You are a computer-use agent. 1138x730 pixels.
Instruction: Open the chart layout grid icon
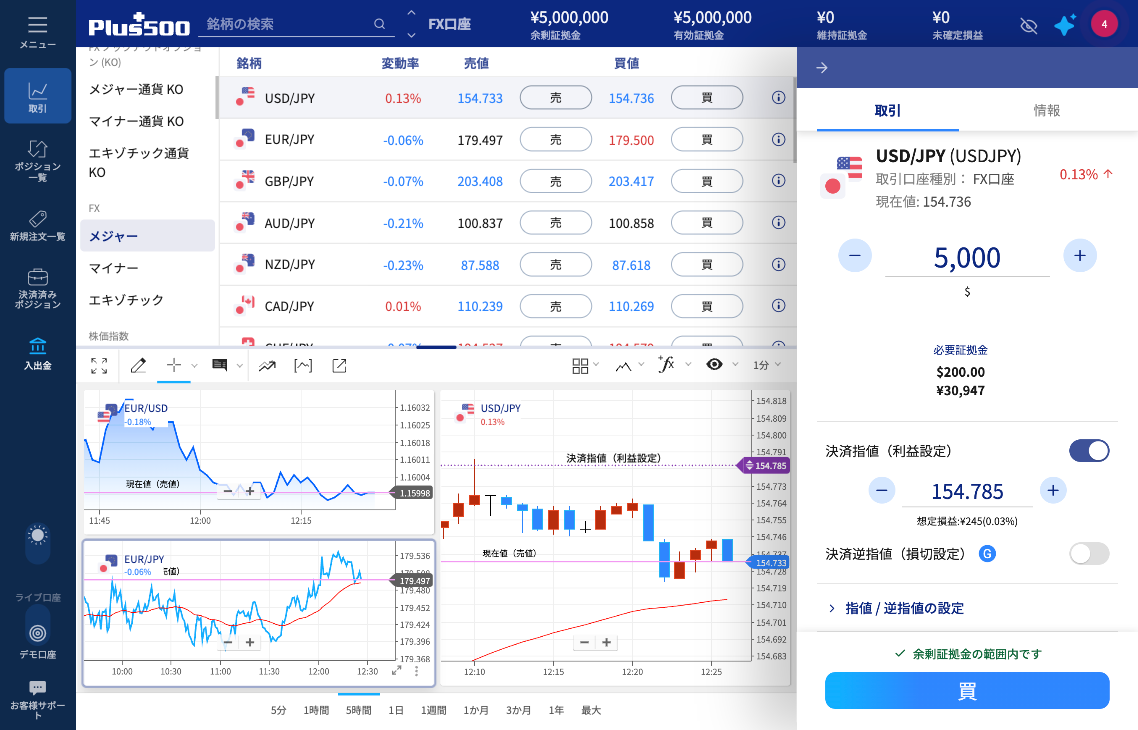click(583, 366)
